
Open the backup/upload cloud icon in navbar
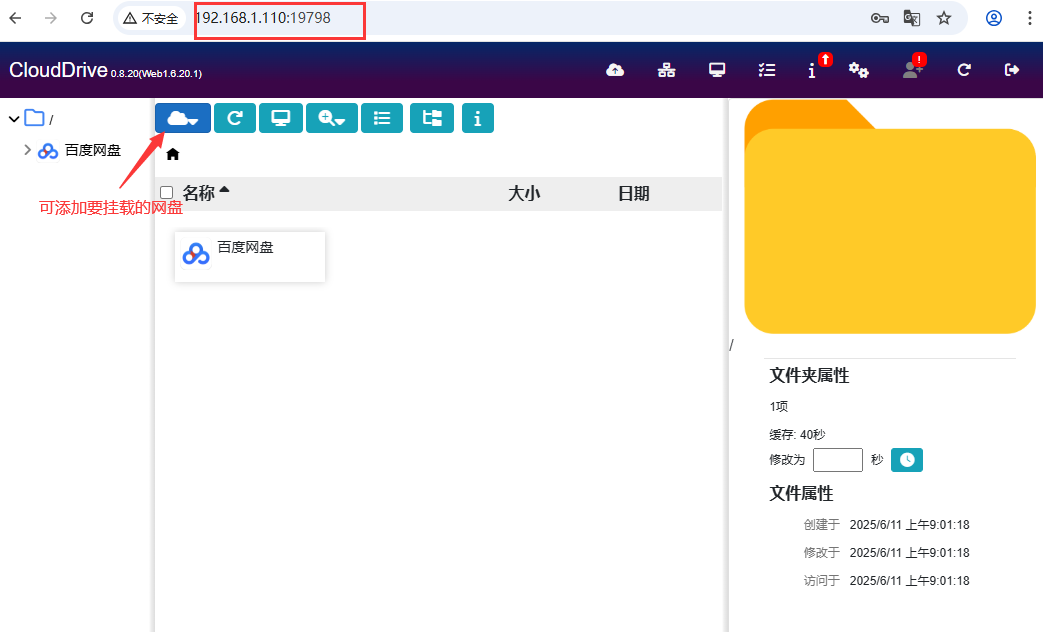pyautogui.click(x=615, y=70)
